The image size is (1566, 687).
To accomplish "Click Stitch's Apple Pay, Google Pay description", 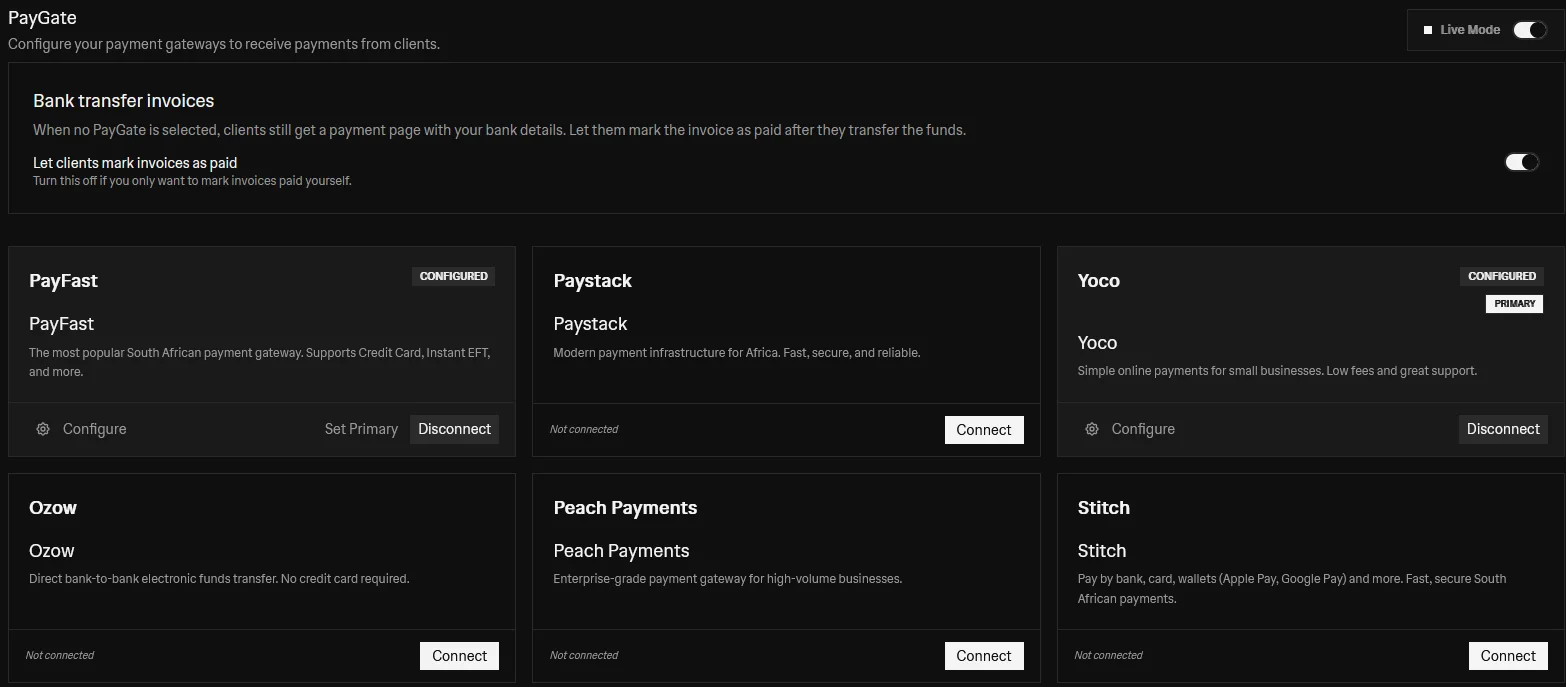I will pos(1292,589).
